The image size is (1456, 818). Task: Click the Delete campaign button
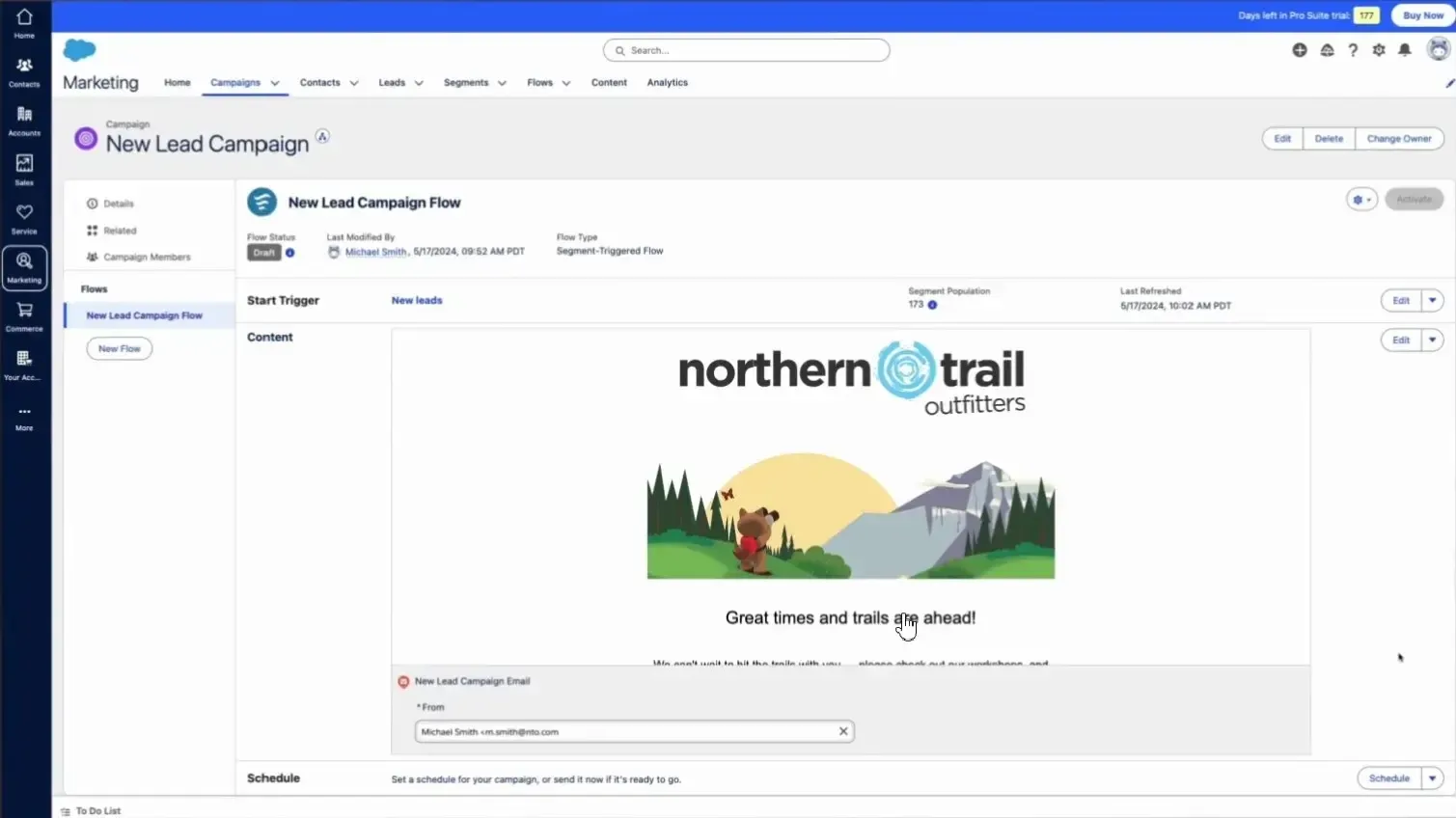(x=1329, y=139)
